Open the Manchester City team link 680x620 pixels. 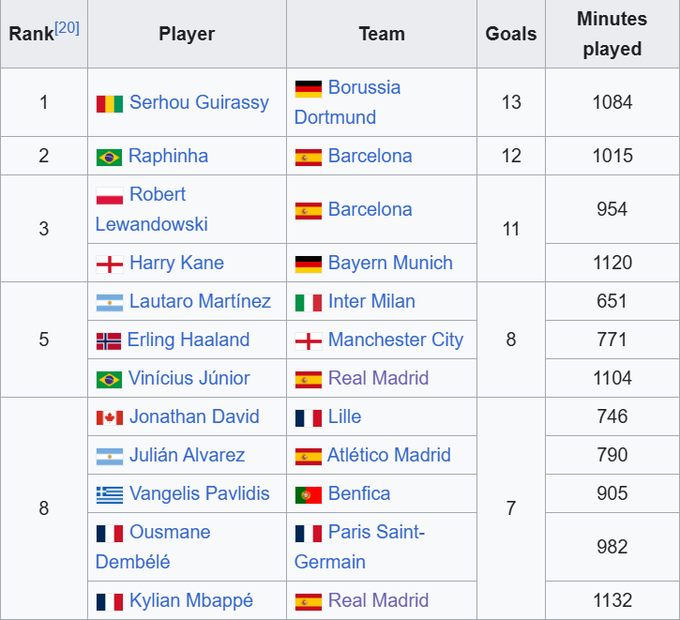[x=395, y=340]
